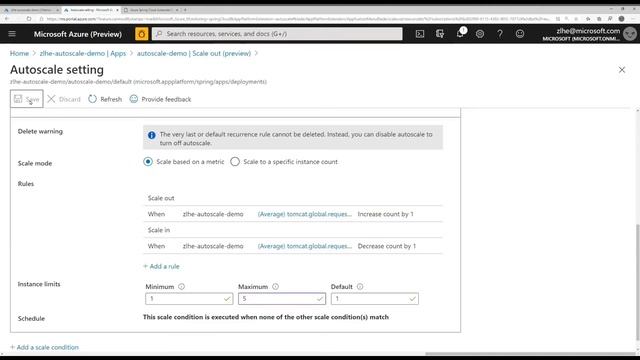
Task: Click Add a scale condition
Action: tap(44, 347)
